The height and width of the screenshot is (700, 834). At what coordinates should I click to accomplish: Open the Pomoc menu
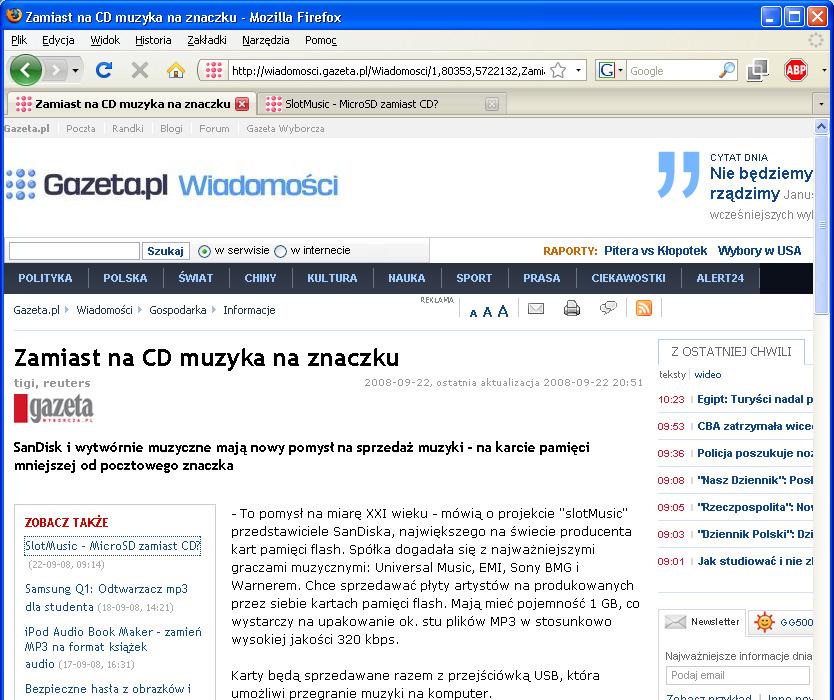tap(321, 40)
